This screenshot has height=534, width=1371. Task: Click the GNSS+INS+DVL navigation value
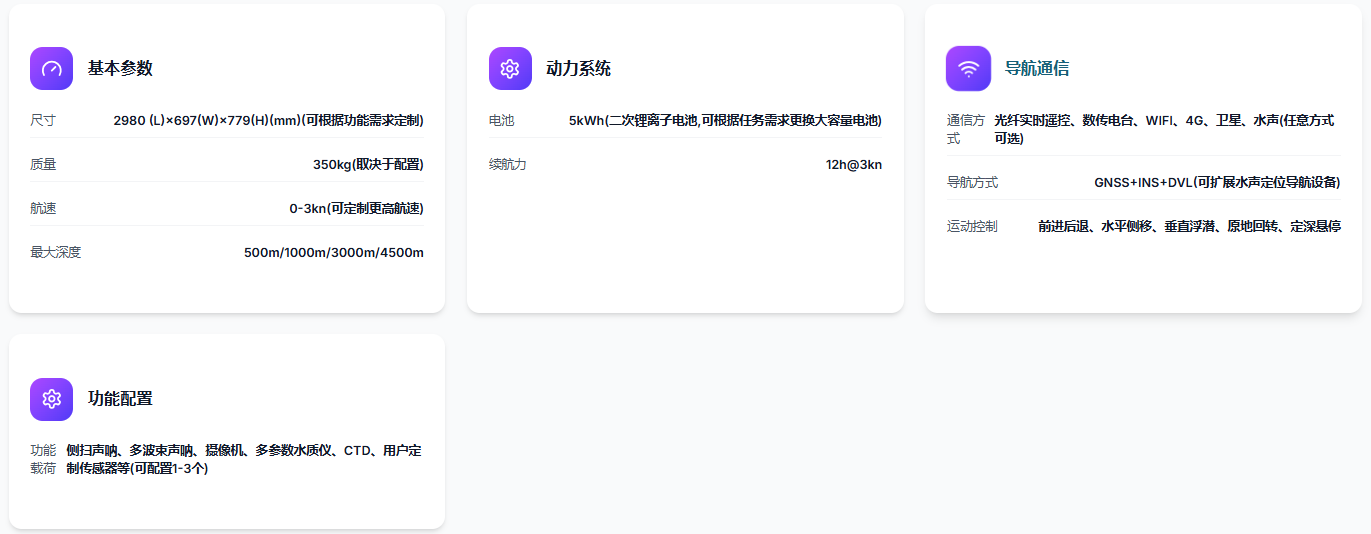(1217, 182)
